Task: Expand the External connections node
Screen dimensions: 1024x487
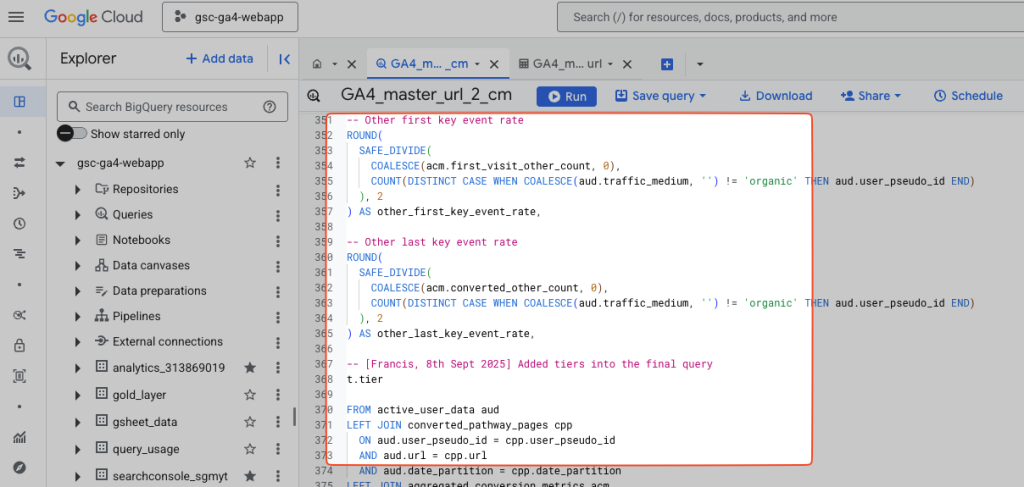Action: point(78,342)
